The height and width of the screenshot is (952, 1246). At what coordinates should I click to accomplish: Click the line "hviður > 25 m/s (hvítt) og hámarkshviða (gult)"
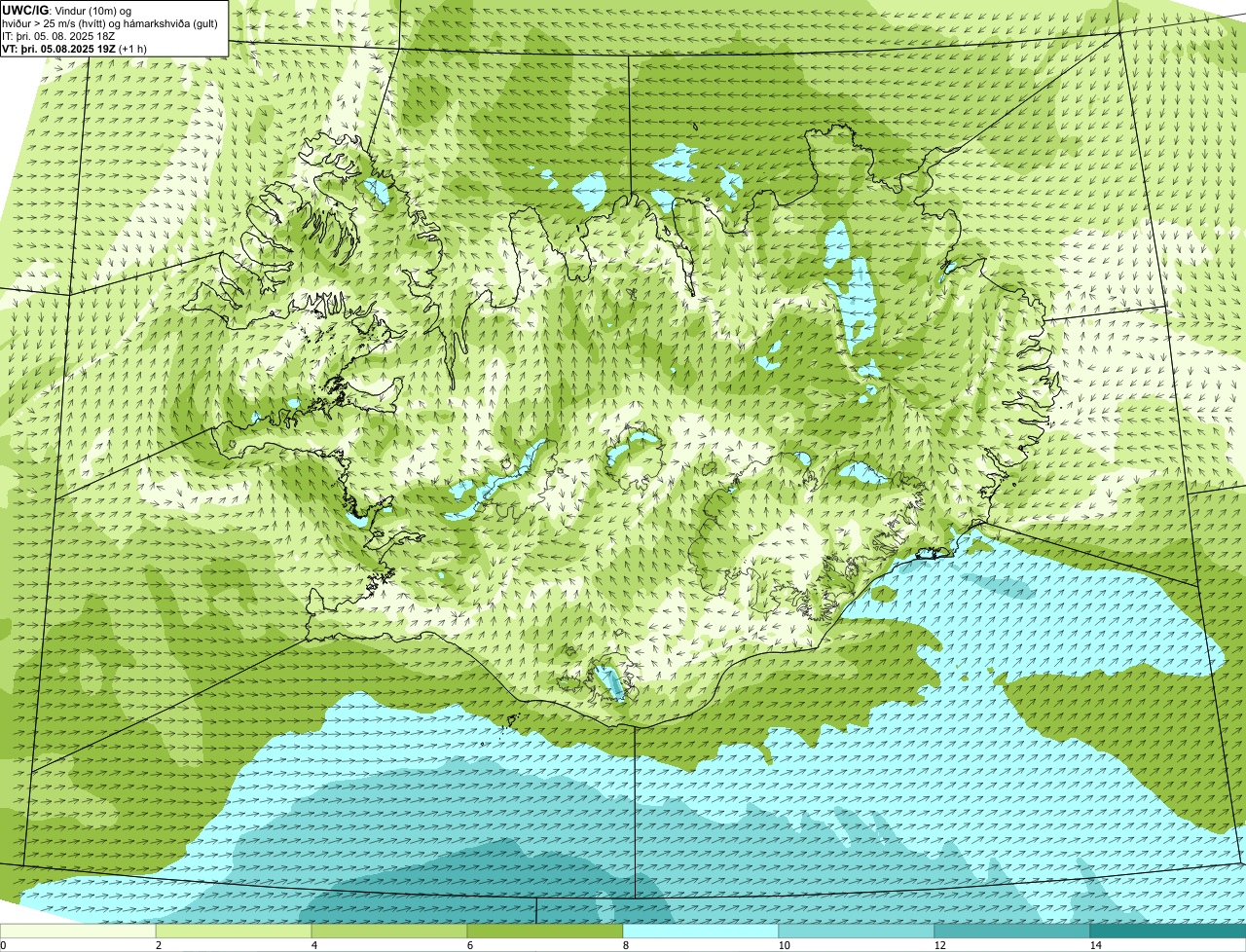pos(110,23)
